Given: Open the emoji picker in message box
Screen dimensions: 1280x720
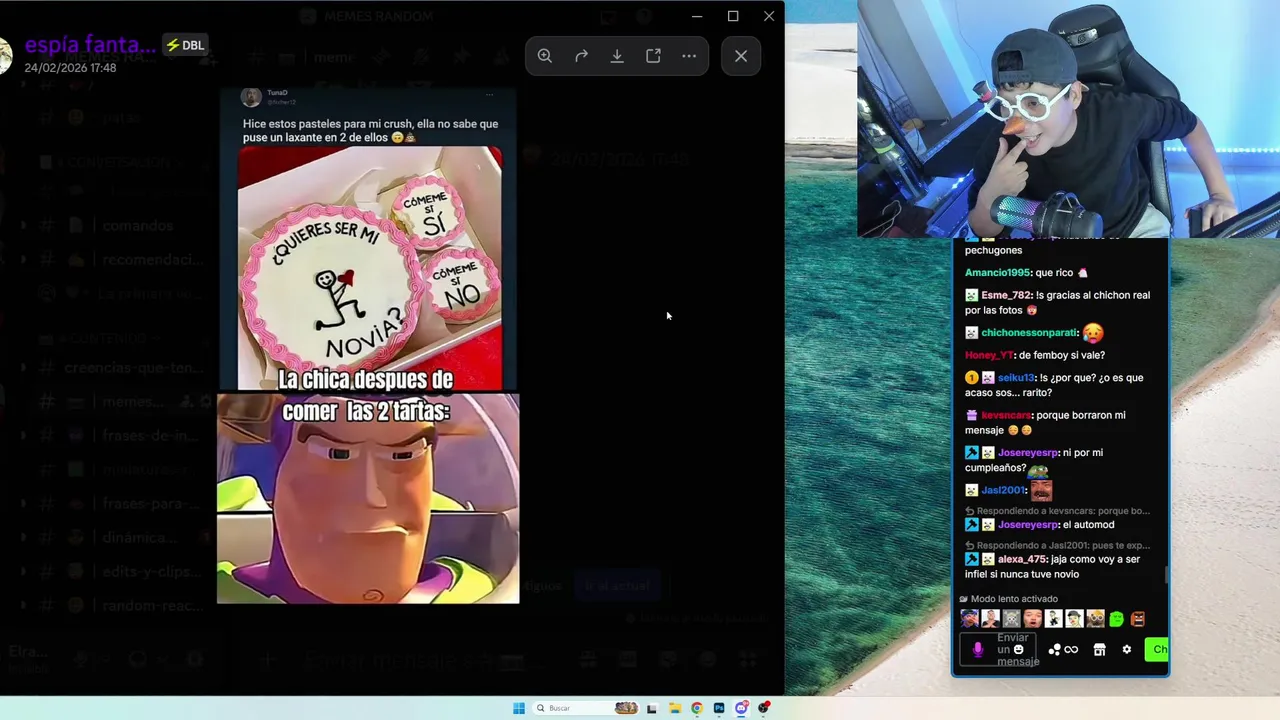Looking at the screenshot, I should [1019, 650].
